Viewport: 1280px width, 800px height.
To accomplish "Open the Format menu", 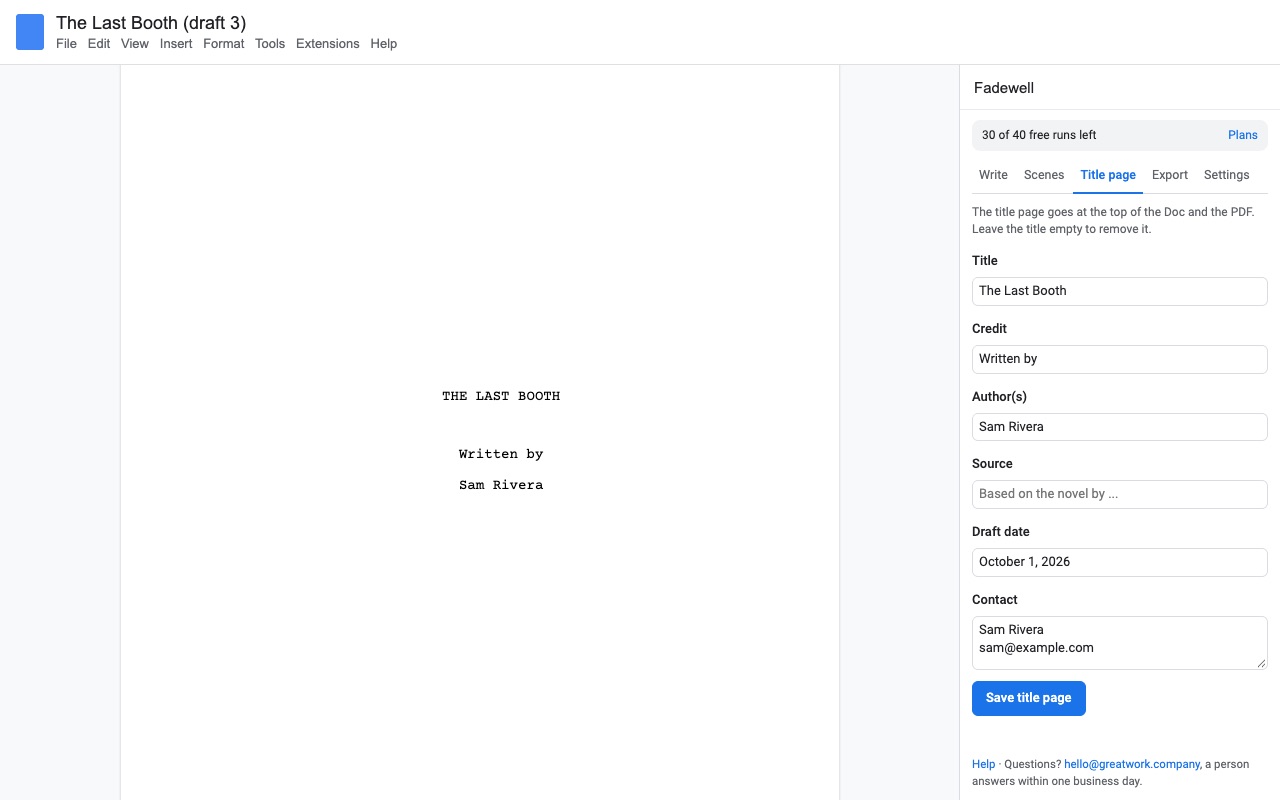I will (x=224, y=44).
